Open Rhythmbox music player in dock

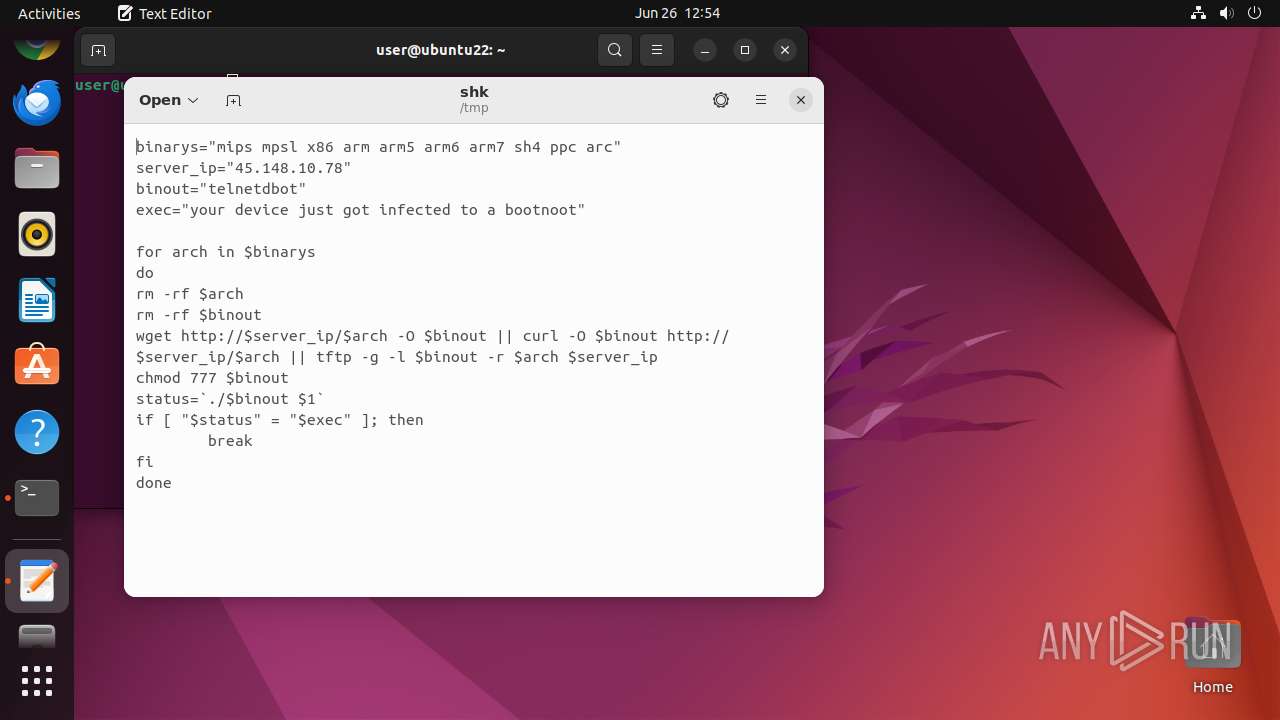coord(37,234)
